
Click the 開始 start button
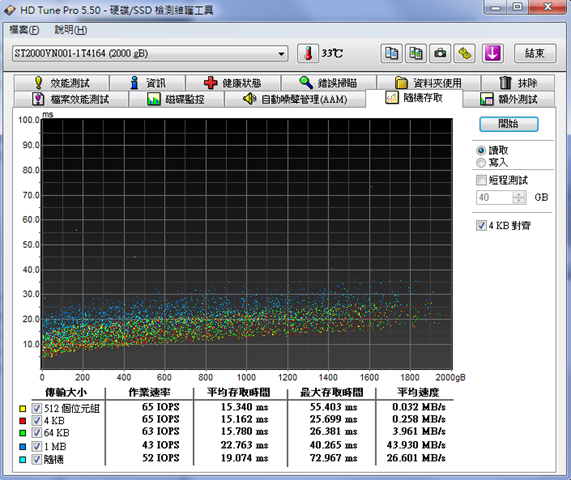click(508, 124)
